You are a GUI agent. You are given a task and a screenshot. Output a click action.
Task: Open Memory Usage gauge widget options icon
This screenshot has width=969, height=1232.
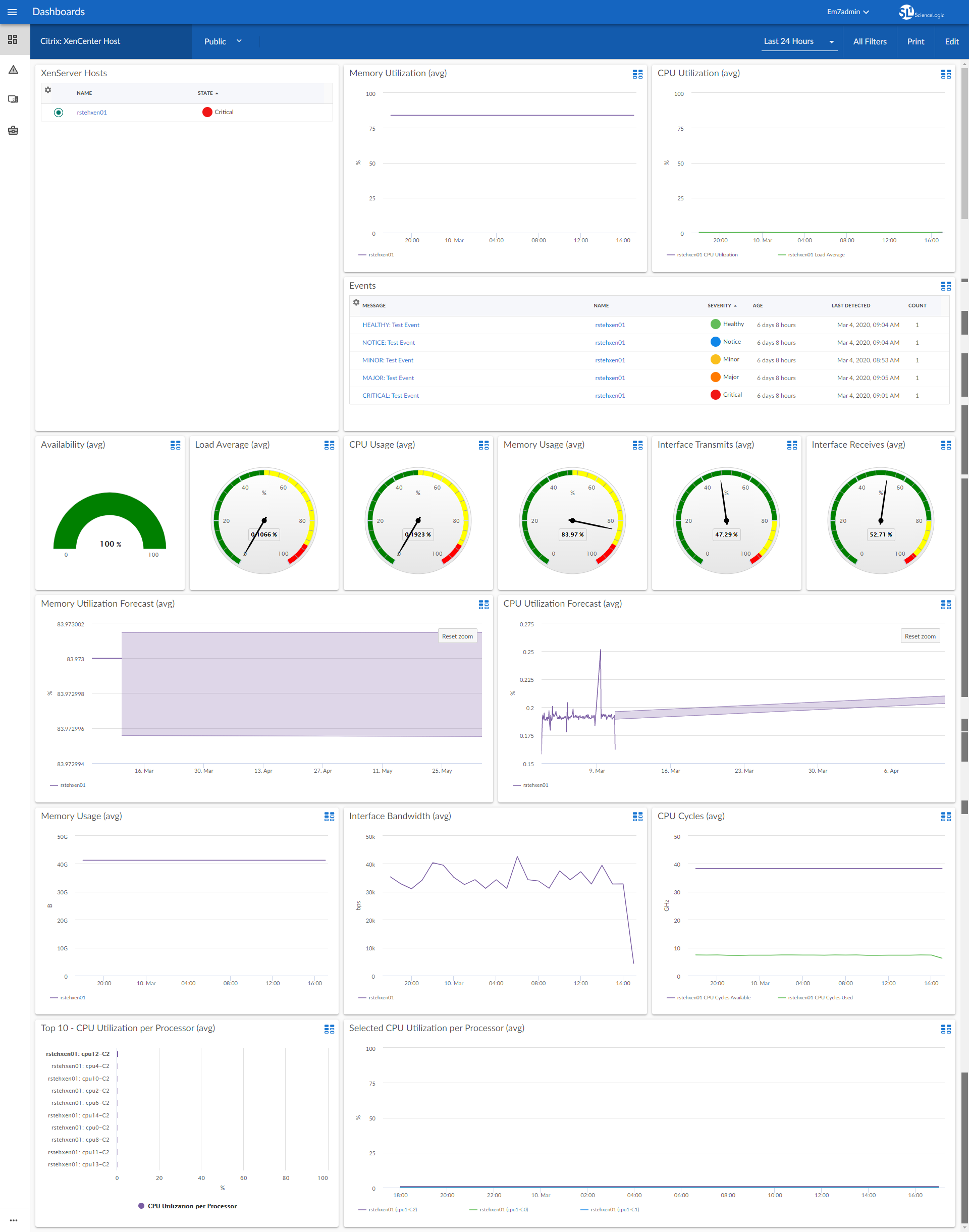pyautogui.click(x=638, y=445)
